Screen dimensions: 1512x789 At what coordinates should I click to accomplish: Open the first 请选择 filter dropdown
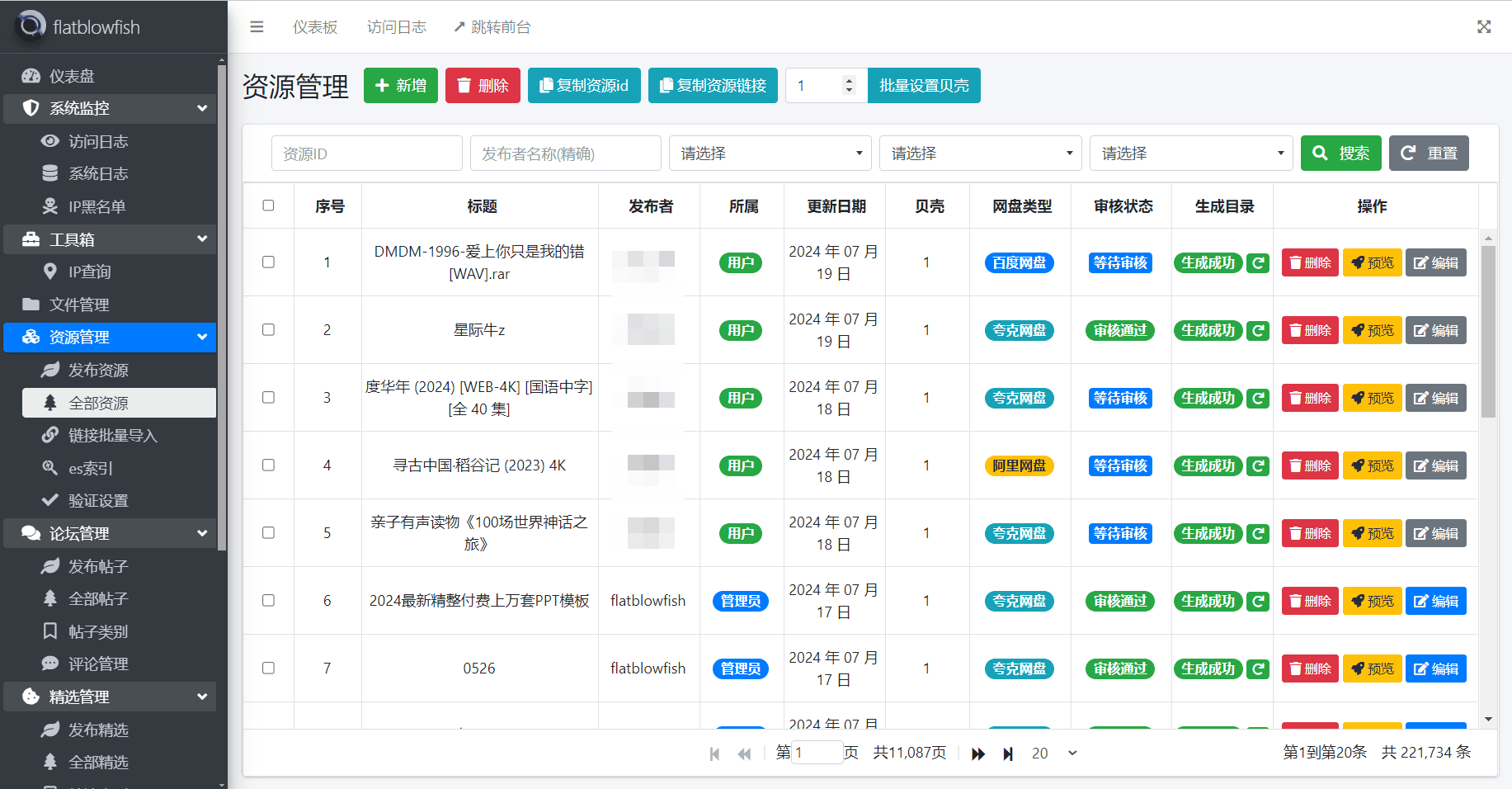coord(770,154)
